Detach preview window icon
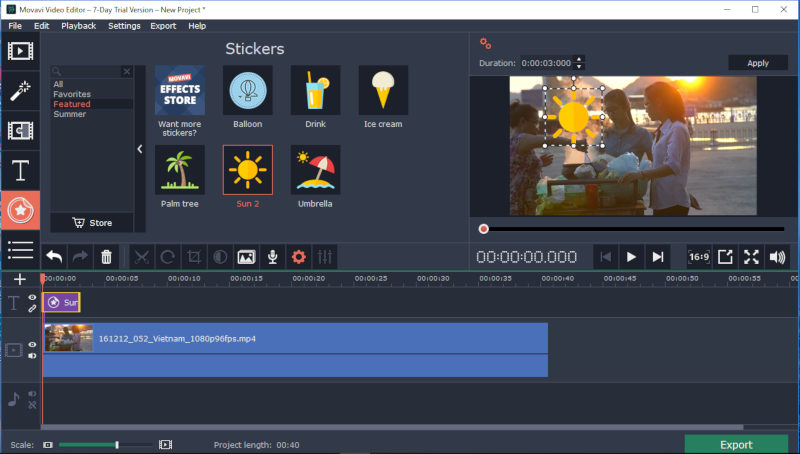 [x=725, y=257]
